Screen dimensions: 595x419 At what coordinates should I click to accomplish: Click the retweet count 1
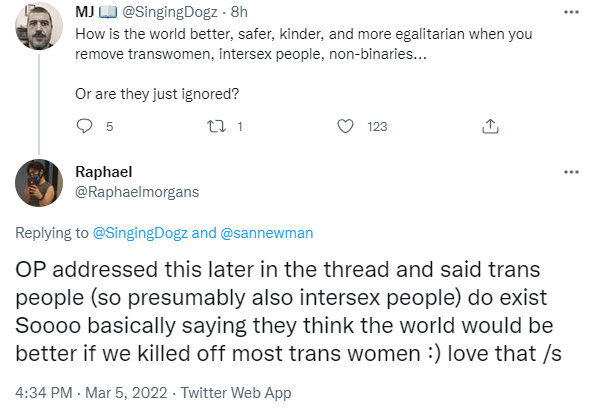point(240,126)
